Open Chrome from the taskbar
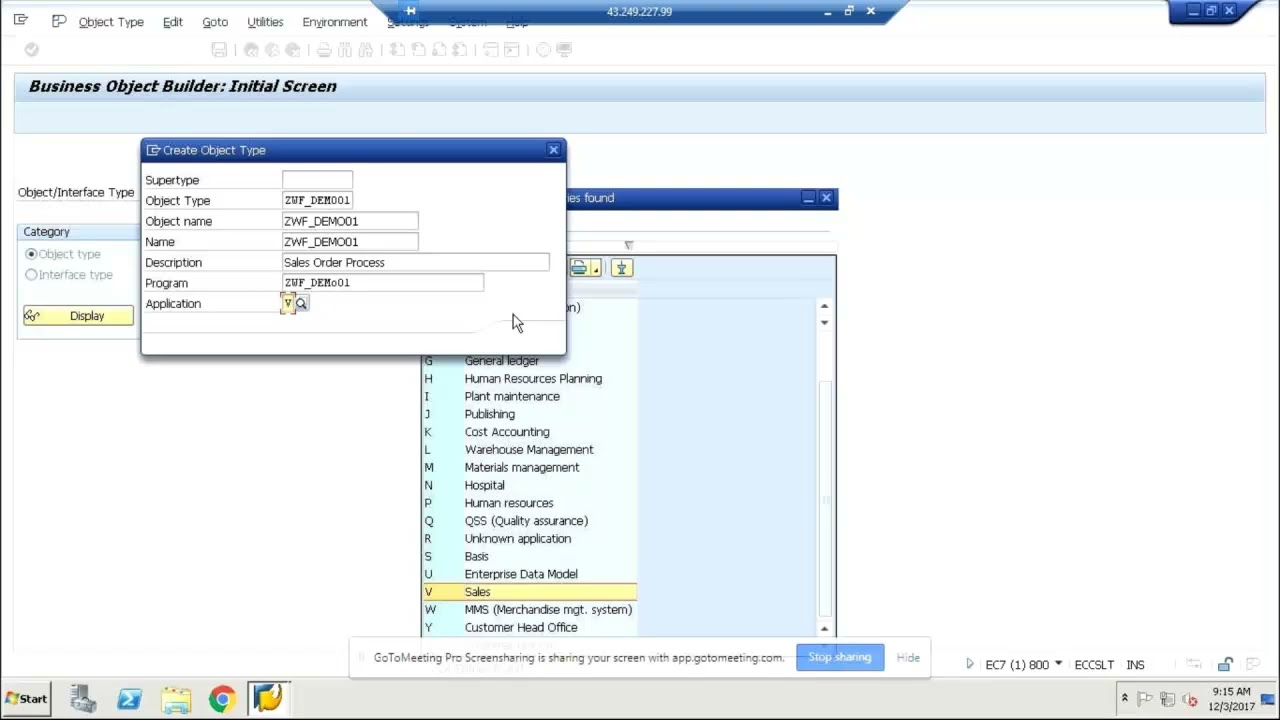 click(222, 699)
